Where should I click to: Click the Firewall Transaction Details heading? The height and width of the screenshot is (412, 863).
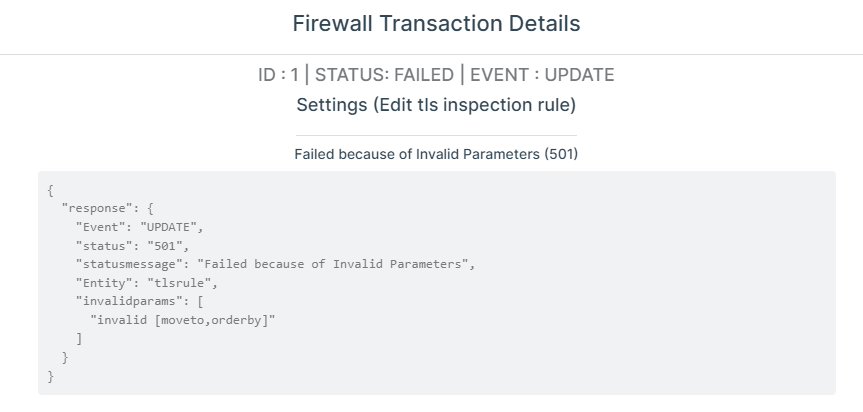(x=436, y=24)
